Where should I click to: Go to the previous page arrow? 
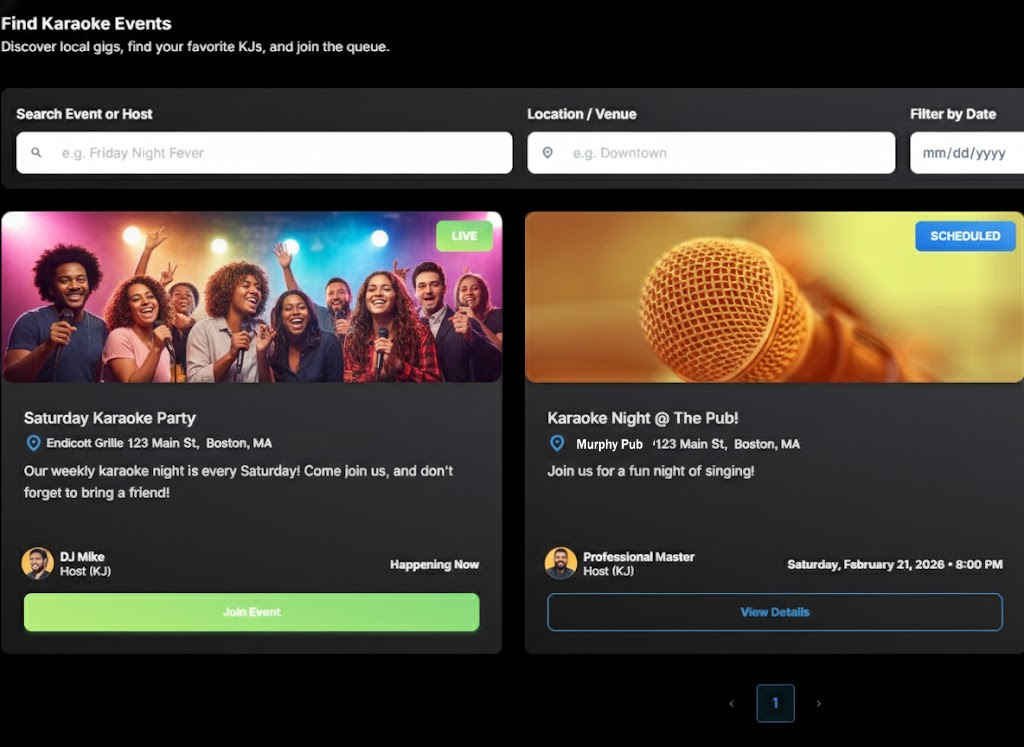(x=731, y=704)
